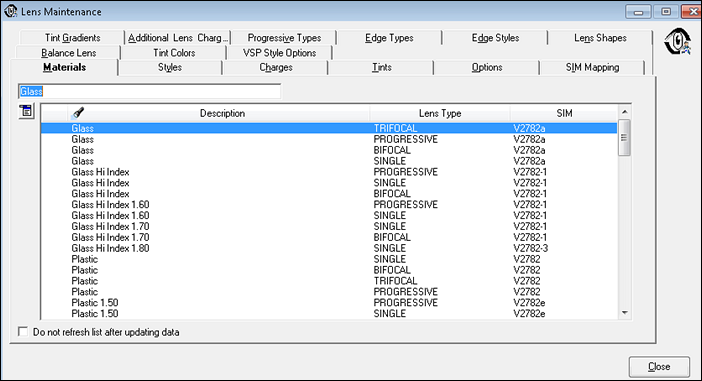Select the Plastic 1.50 PROGRESSIVE row
The width and height of the screenshot is (702, 381).
click(329, 303)
